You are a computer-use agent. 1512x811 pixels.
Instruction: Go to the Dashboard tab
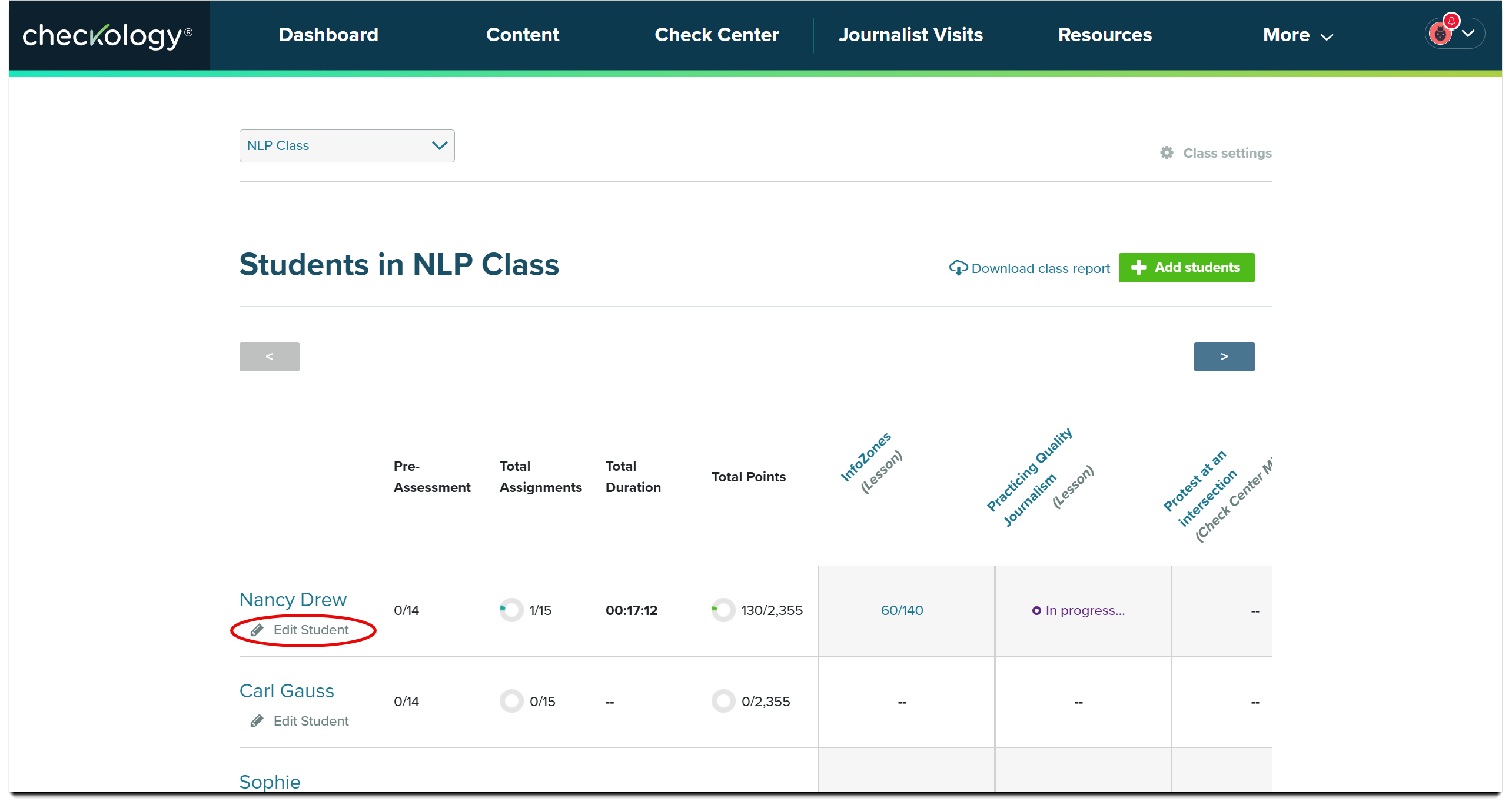(x=328, y=35)
